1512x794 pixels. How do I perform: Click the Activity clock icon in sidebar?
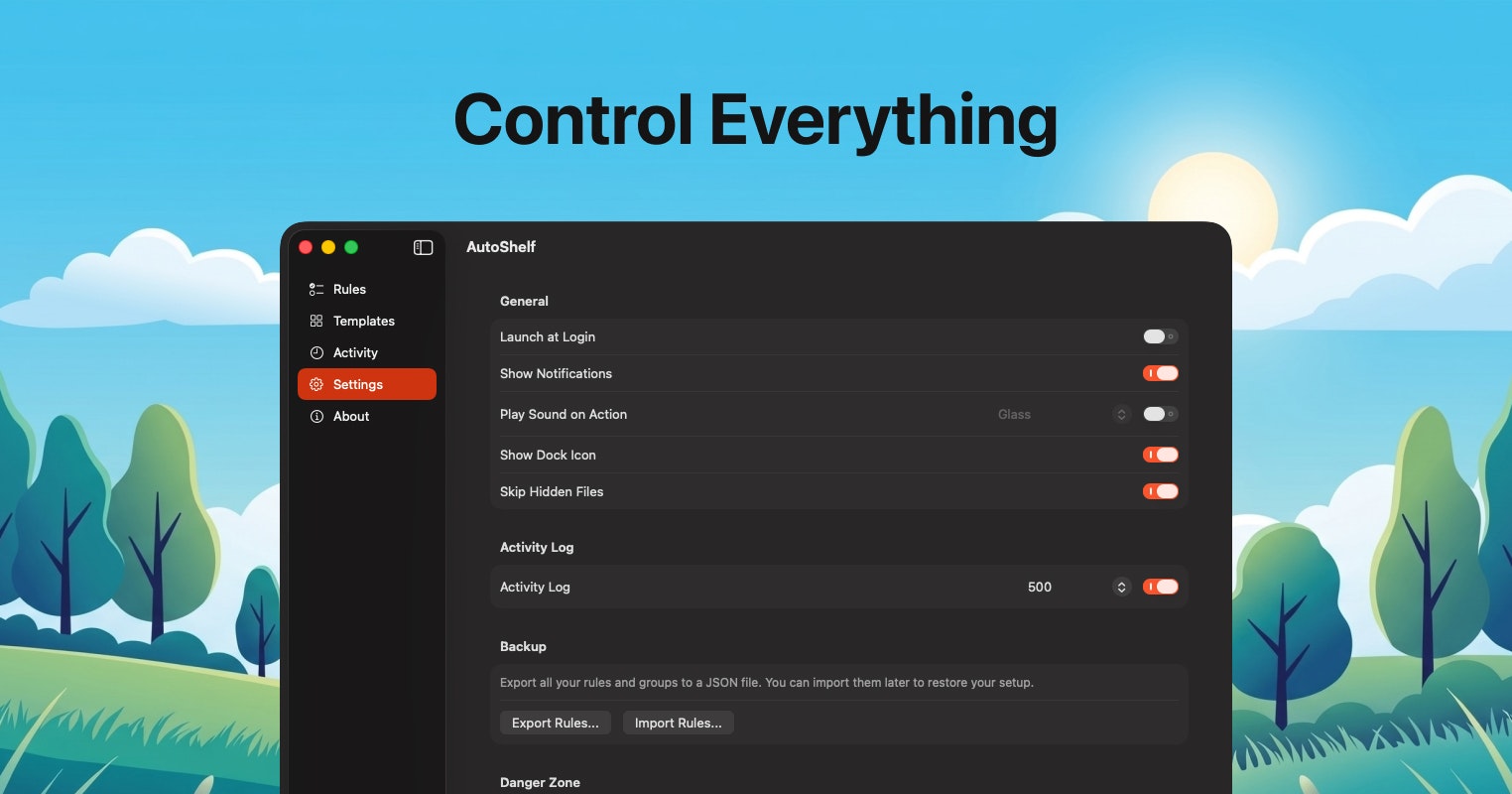pyautogui.click(x=316, y=352)
